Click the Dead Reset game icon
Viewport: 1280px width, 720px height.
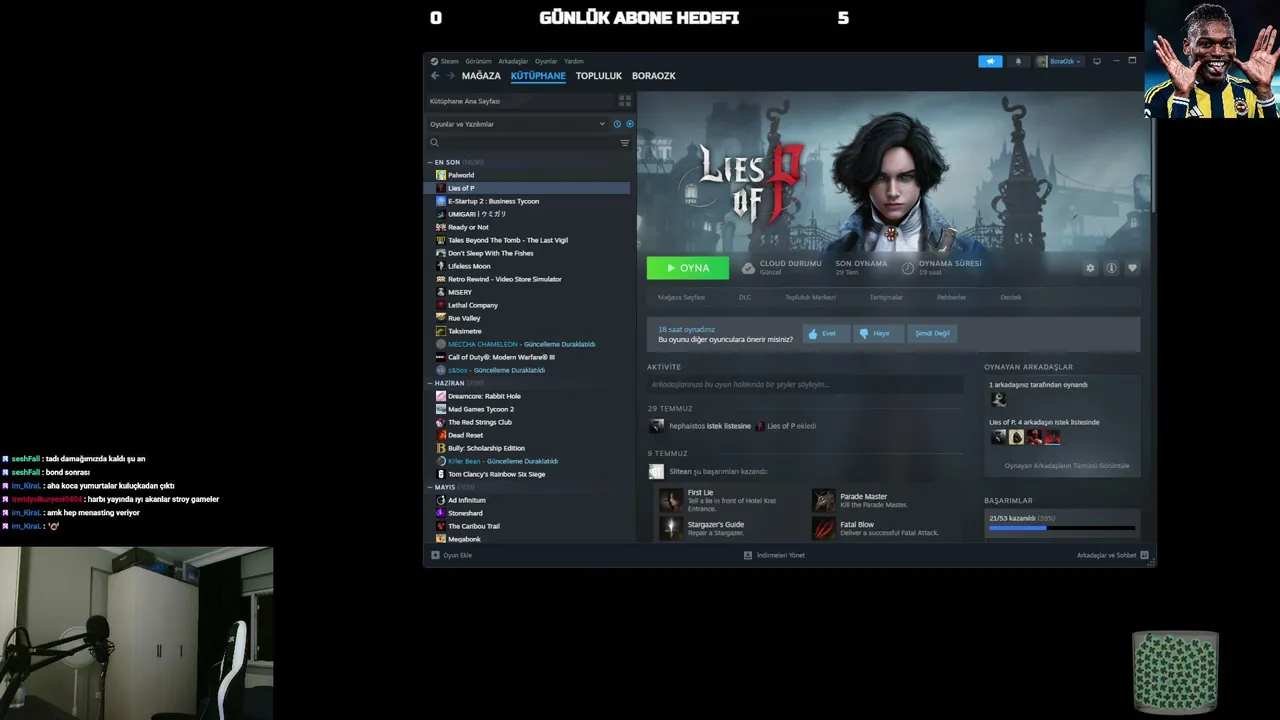(x=441, y=435)
